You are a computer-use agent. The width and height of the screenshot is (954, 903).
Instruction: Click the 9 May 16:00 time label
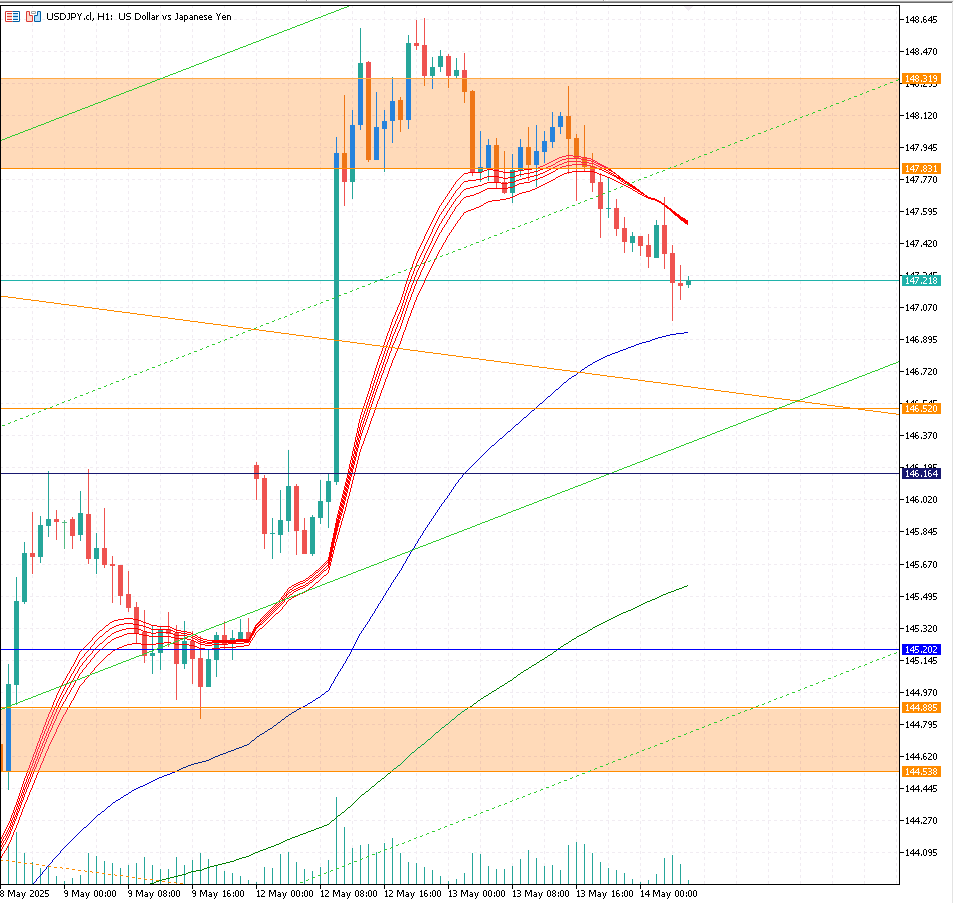tap(218, 894)
